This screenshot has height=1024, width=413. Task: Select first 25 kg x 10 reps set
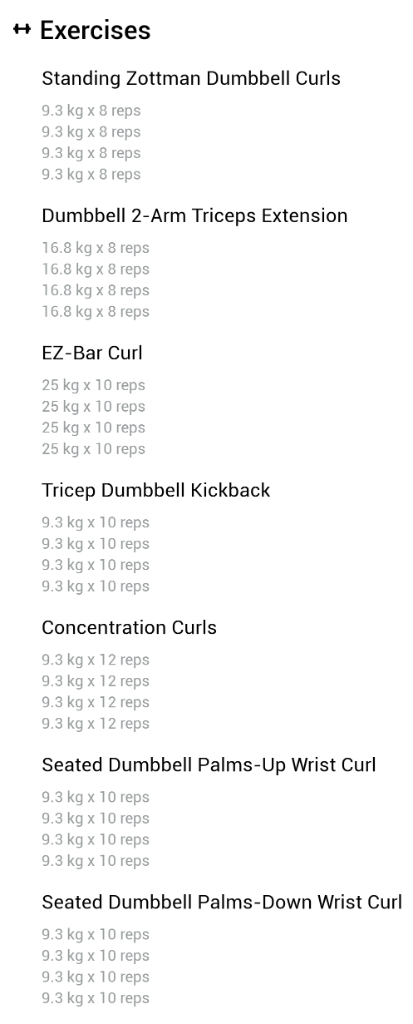[93, 385]
